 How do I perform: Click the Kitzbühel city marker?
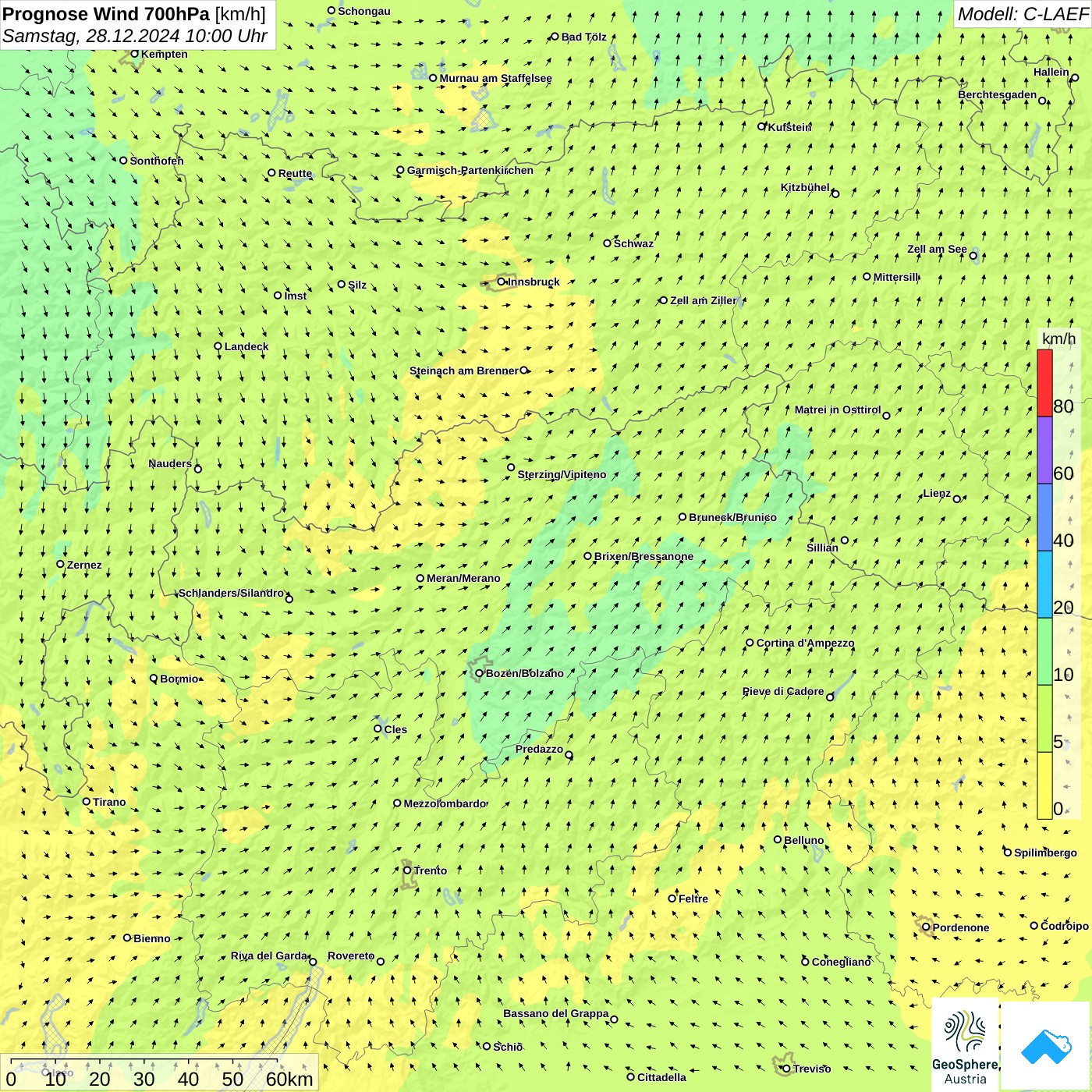click(835, 193)
